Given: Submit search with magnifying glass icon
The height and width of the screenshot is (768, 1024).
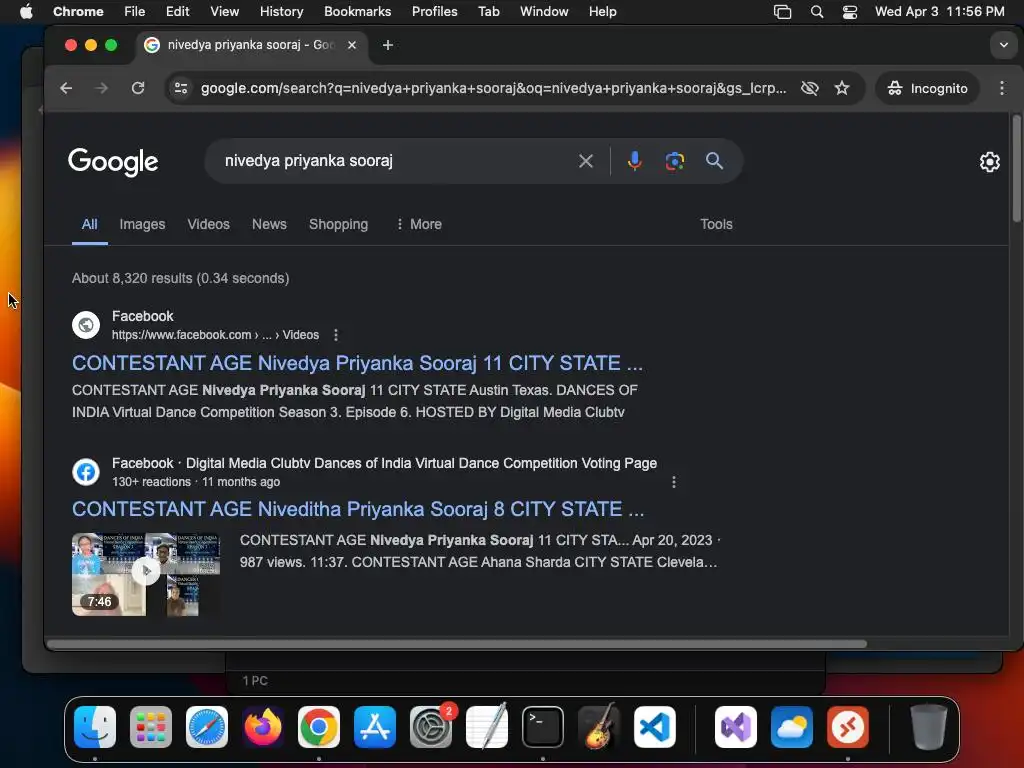Looking at the screenshot, I should point(714,161).
